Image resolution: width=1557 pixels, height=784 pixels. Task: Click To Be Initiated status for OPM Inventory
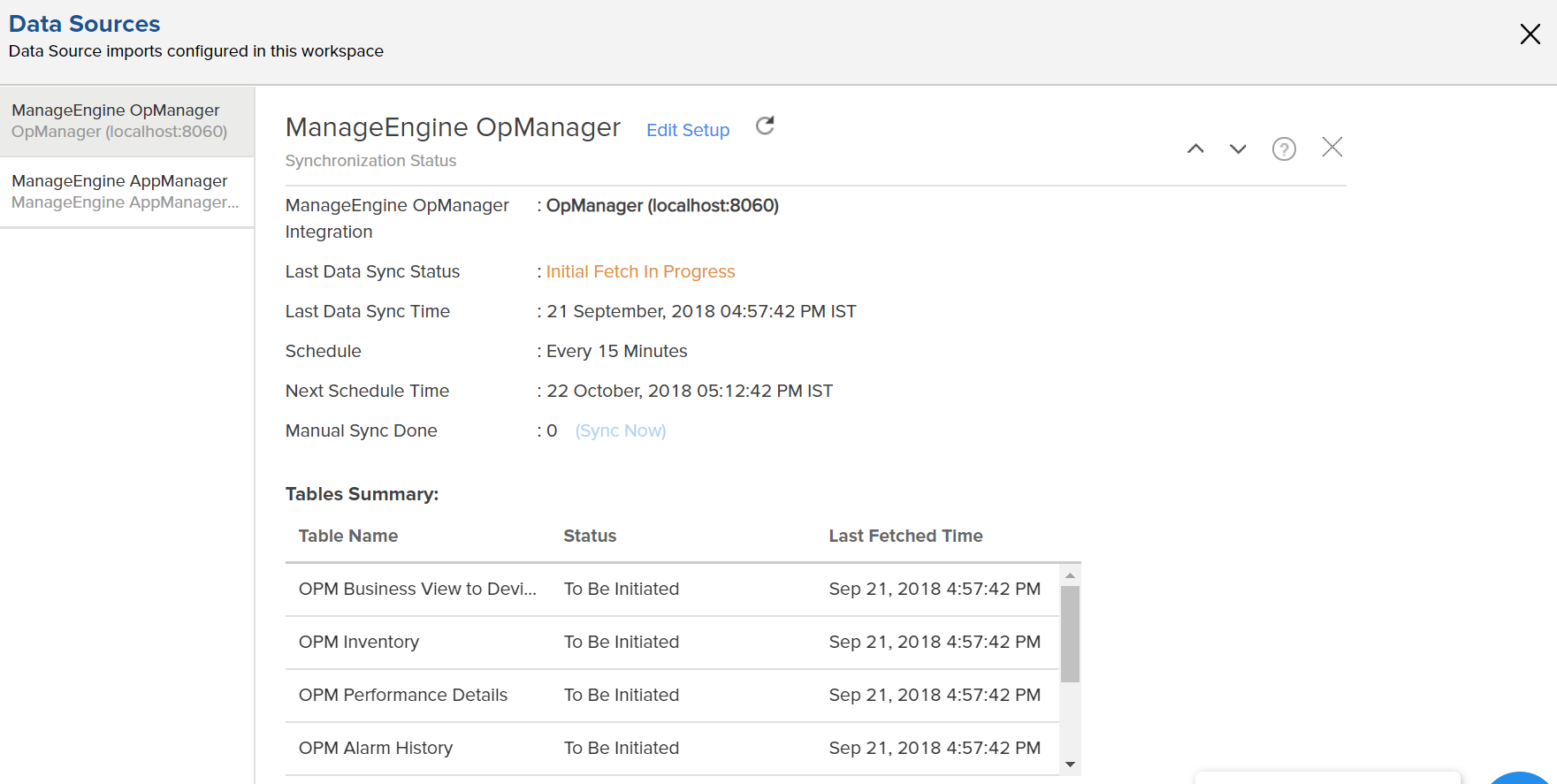click(622, 643)
